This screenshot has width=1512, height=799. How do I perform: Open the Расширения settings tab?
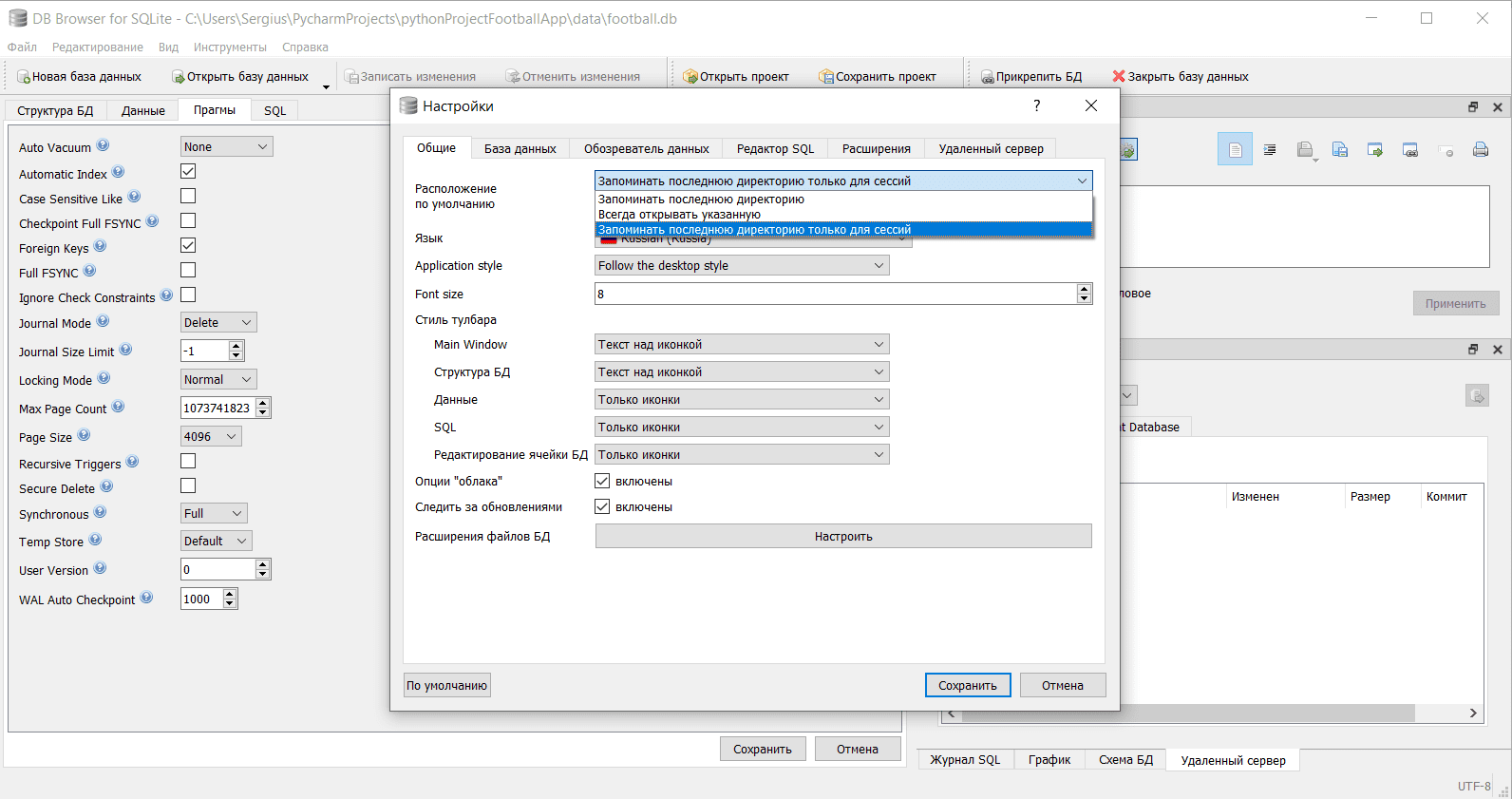[877, 148]
